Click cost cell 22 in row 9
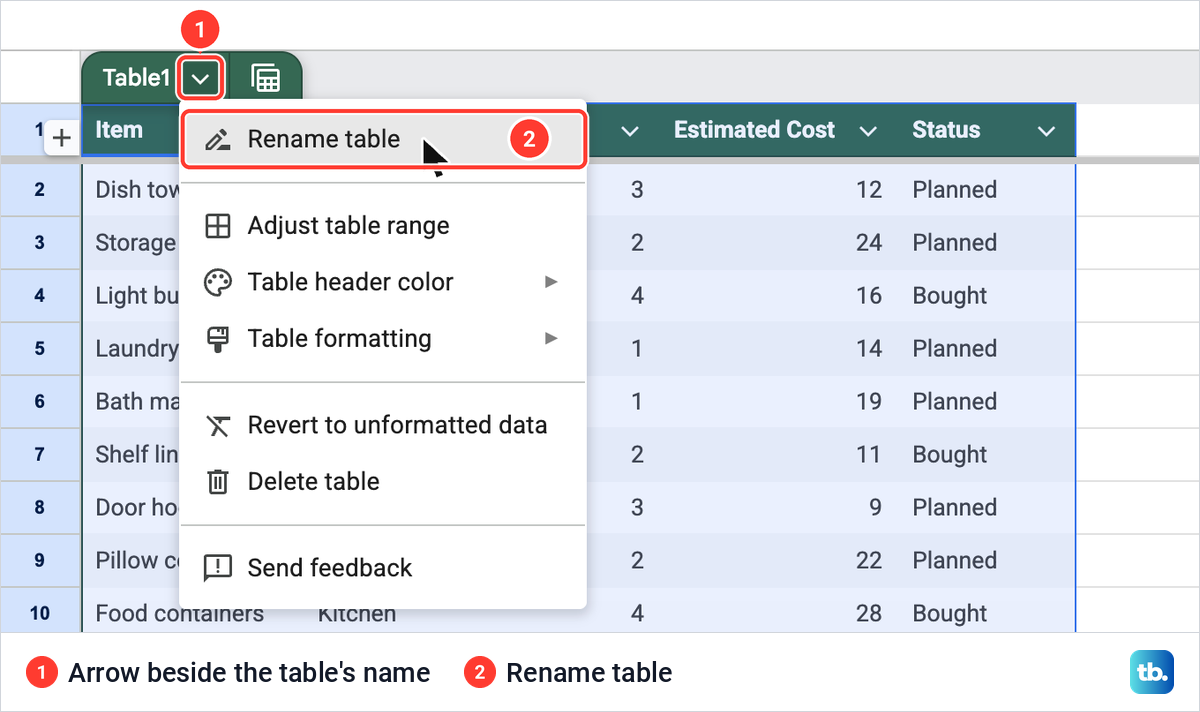Screen dimensions: 1200x712 click(870, 561)
